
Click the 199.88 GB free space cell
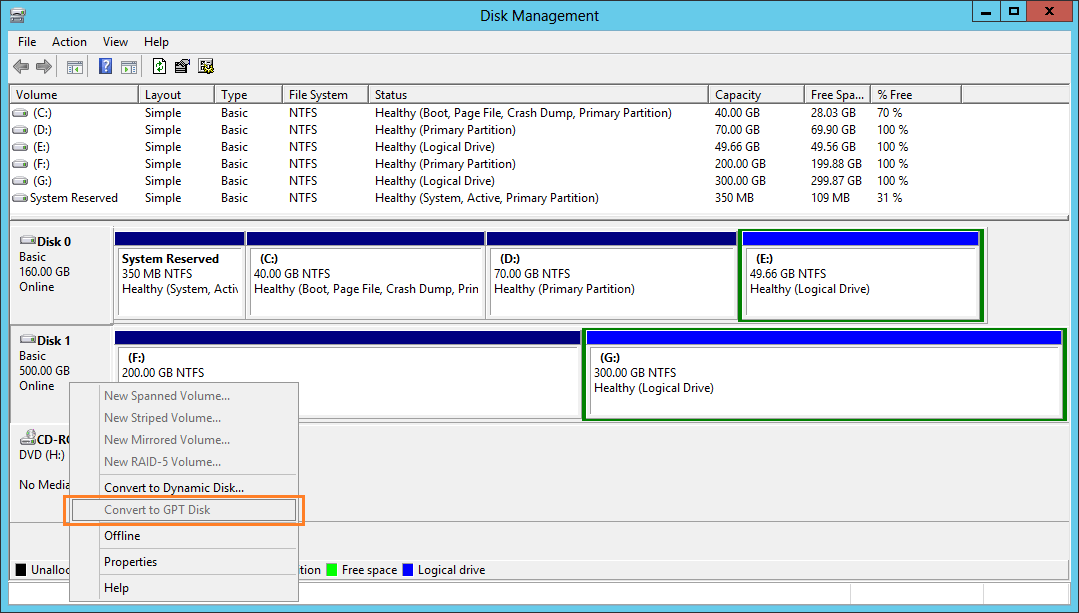836,164
